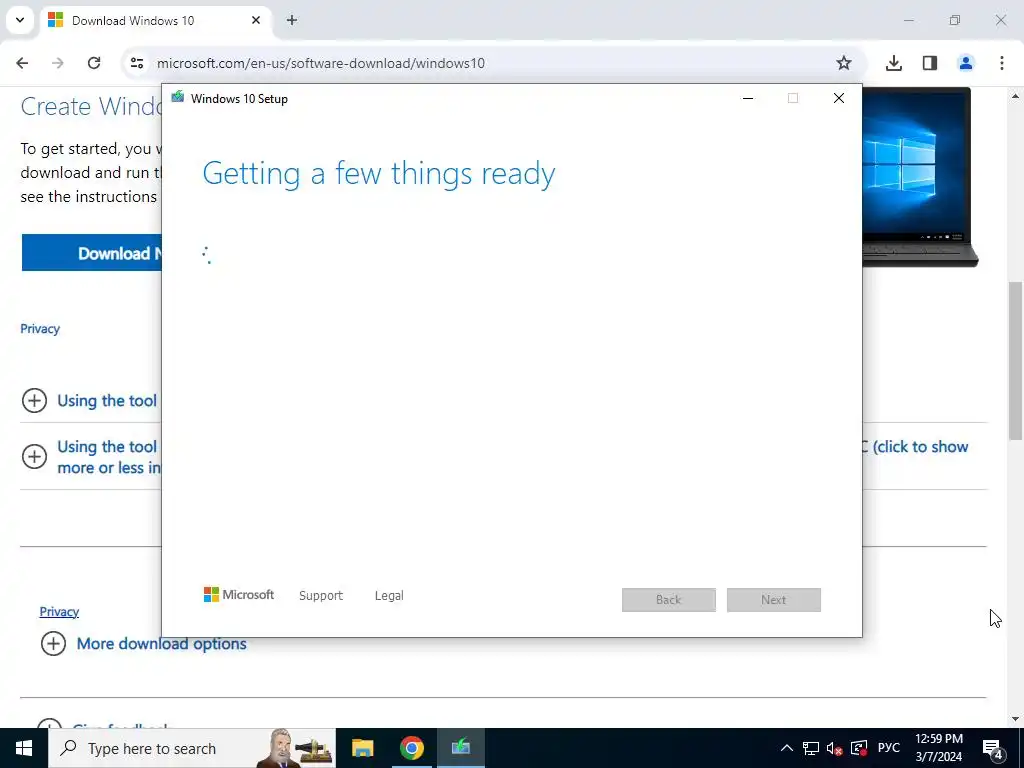The image size is (1024, 768).
Task: Open Chrome three-dot menu
Action: 1002,63
